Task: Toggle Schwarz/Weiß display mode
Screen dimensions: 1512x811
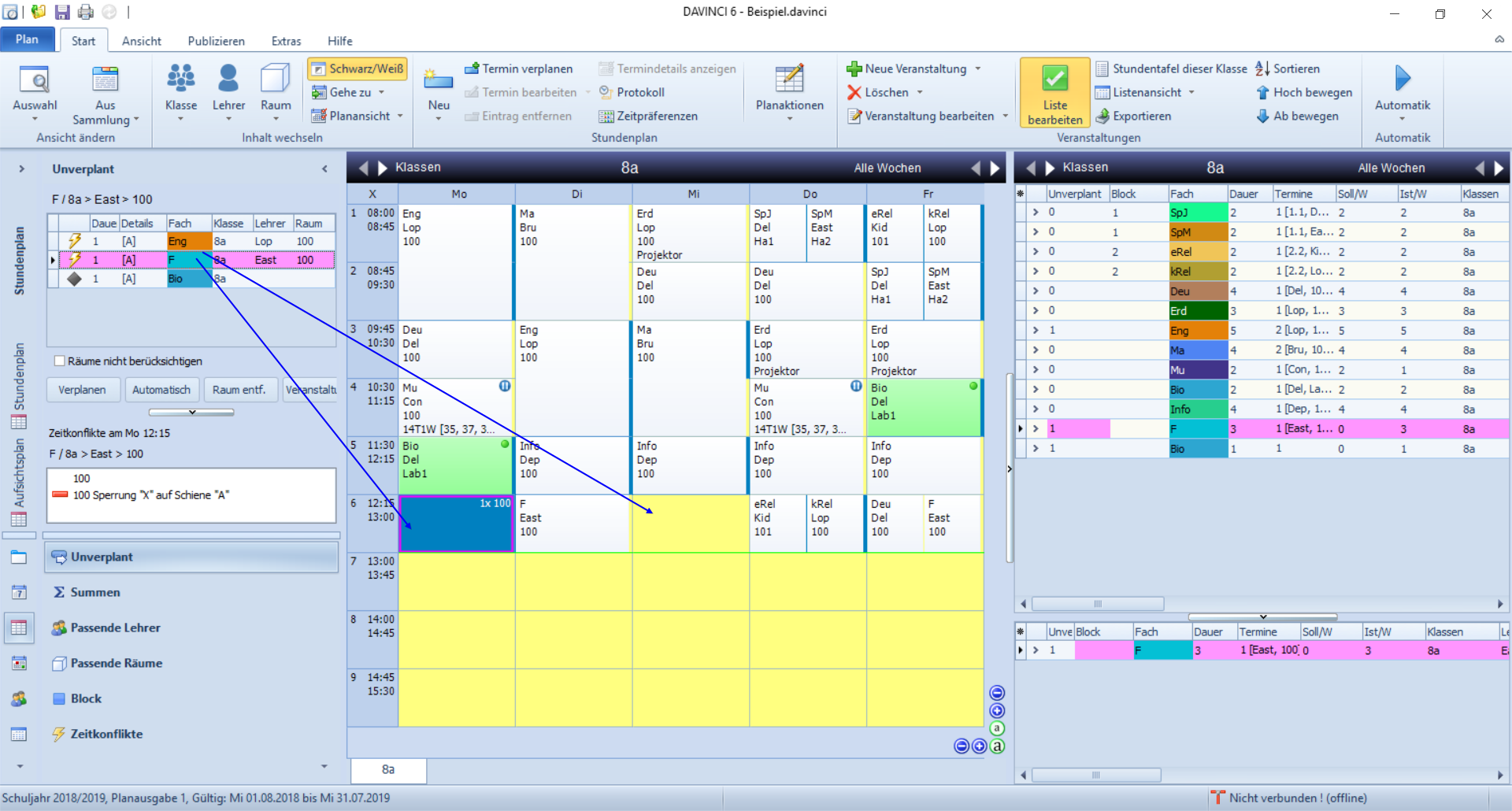Action: pos(358,69)
